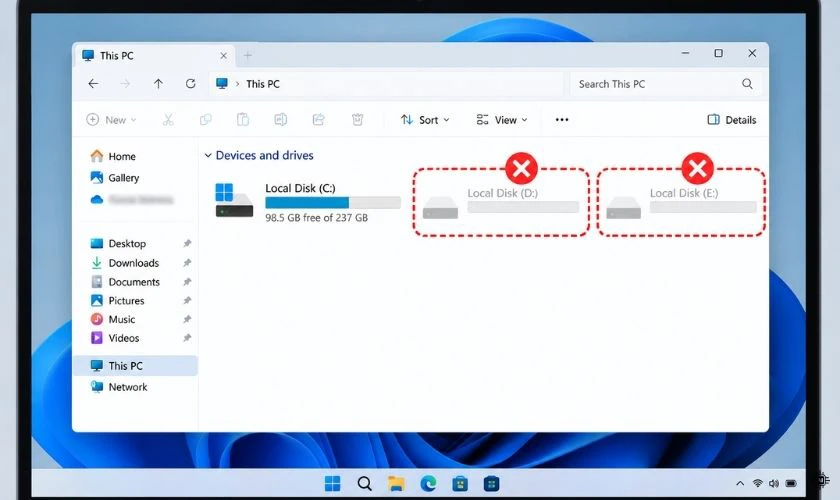840x500 pixels.
Task: Select the Local Disk (C:) drive
Action: pos(308,202)
